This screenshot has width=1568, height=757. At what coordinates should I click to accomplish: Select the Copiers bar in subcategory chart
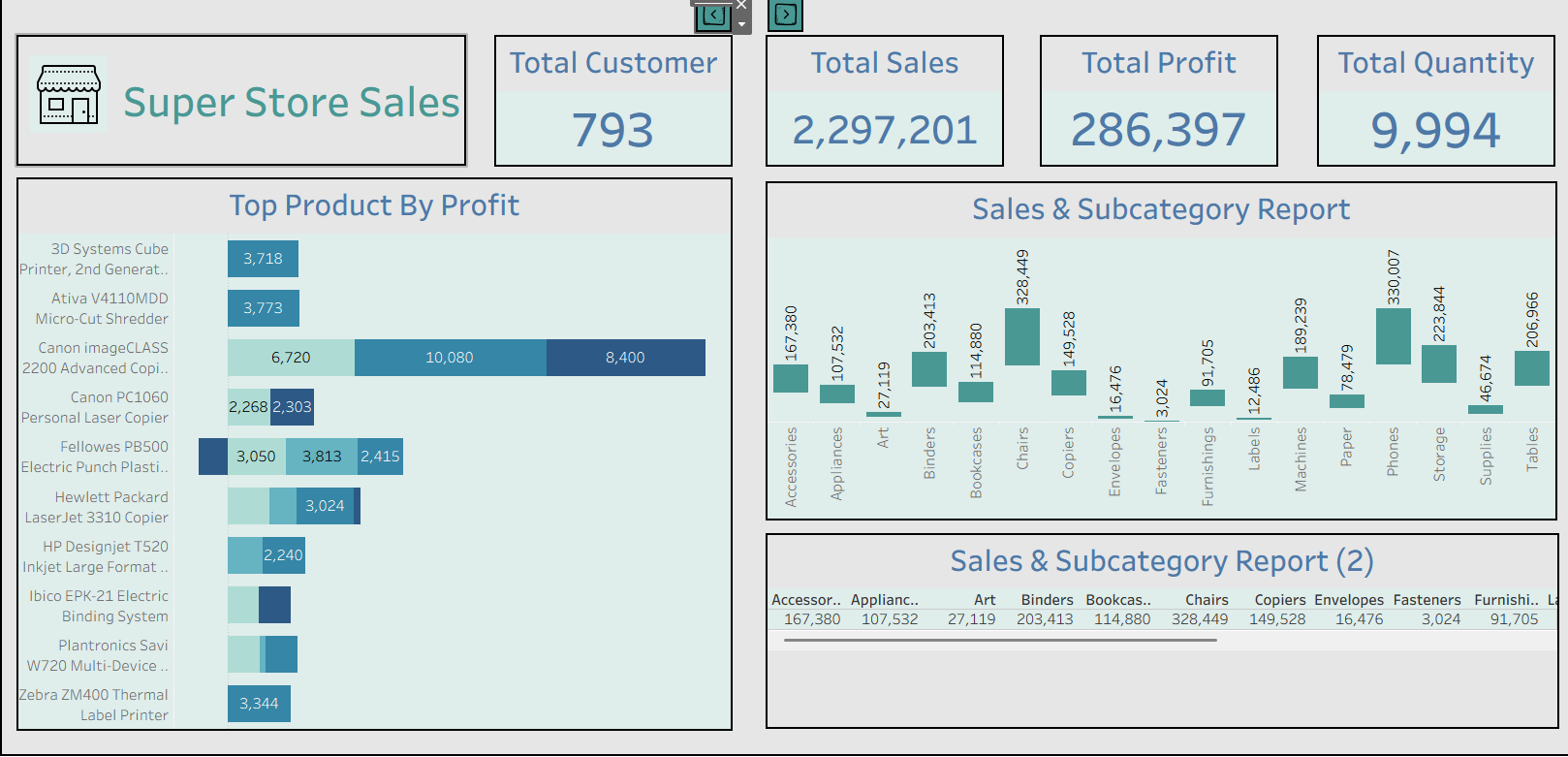coord(1069,383)
